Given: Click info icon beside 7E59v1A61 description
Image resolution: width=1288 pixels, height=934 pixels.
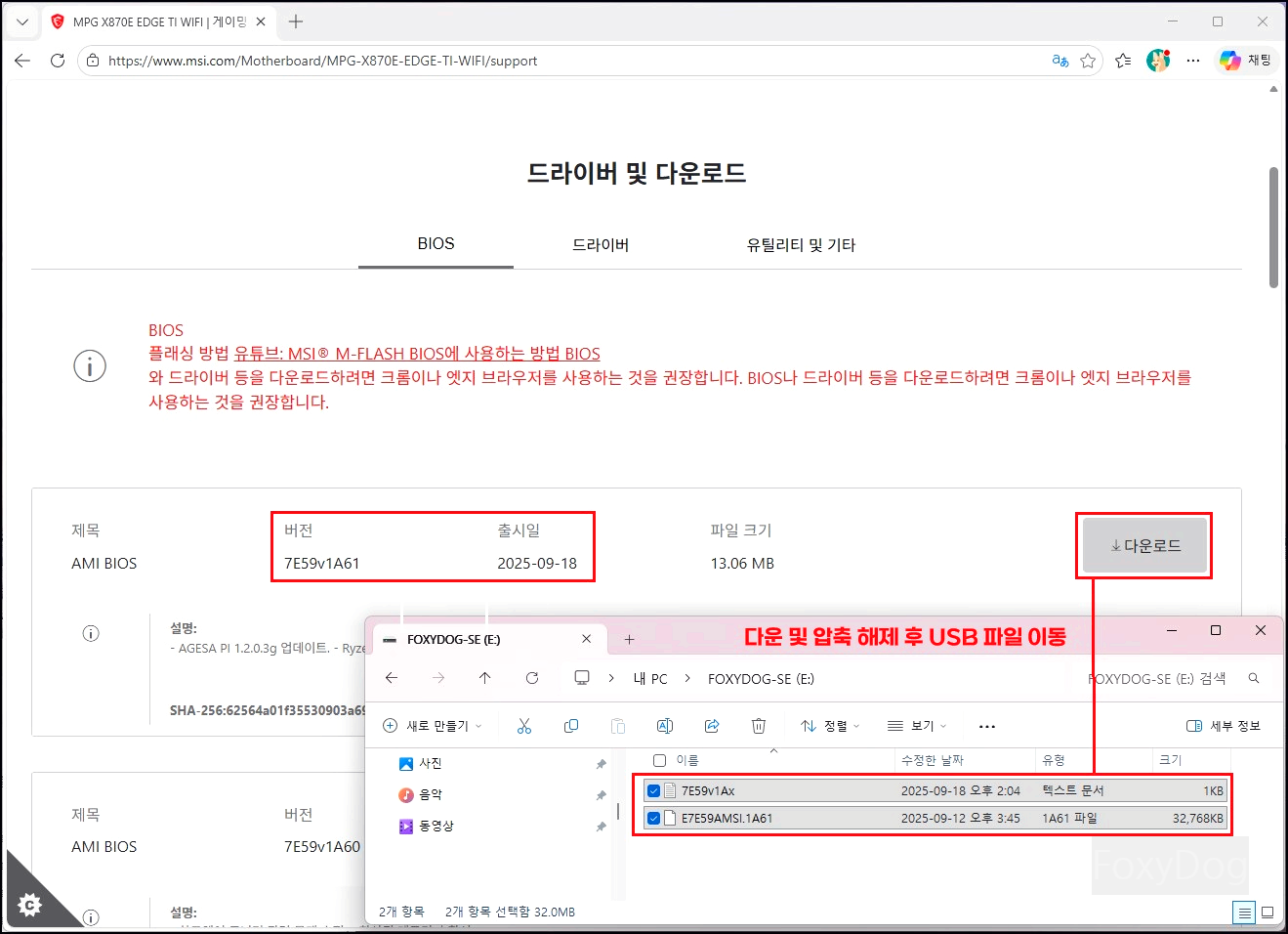Looking at the screenshot, I should tap(91, 633).
